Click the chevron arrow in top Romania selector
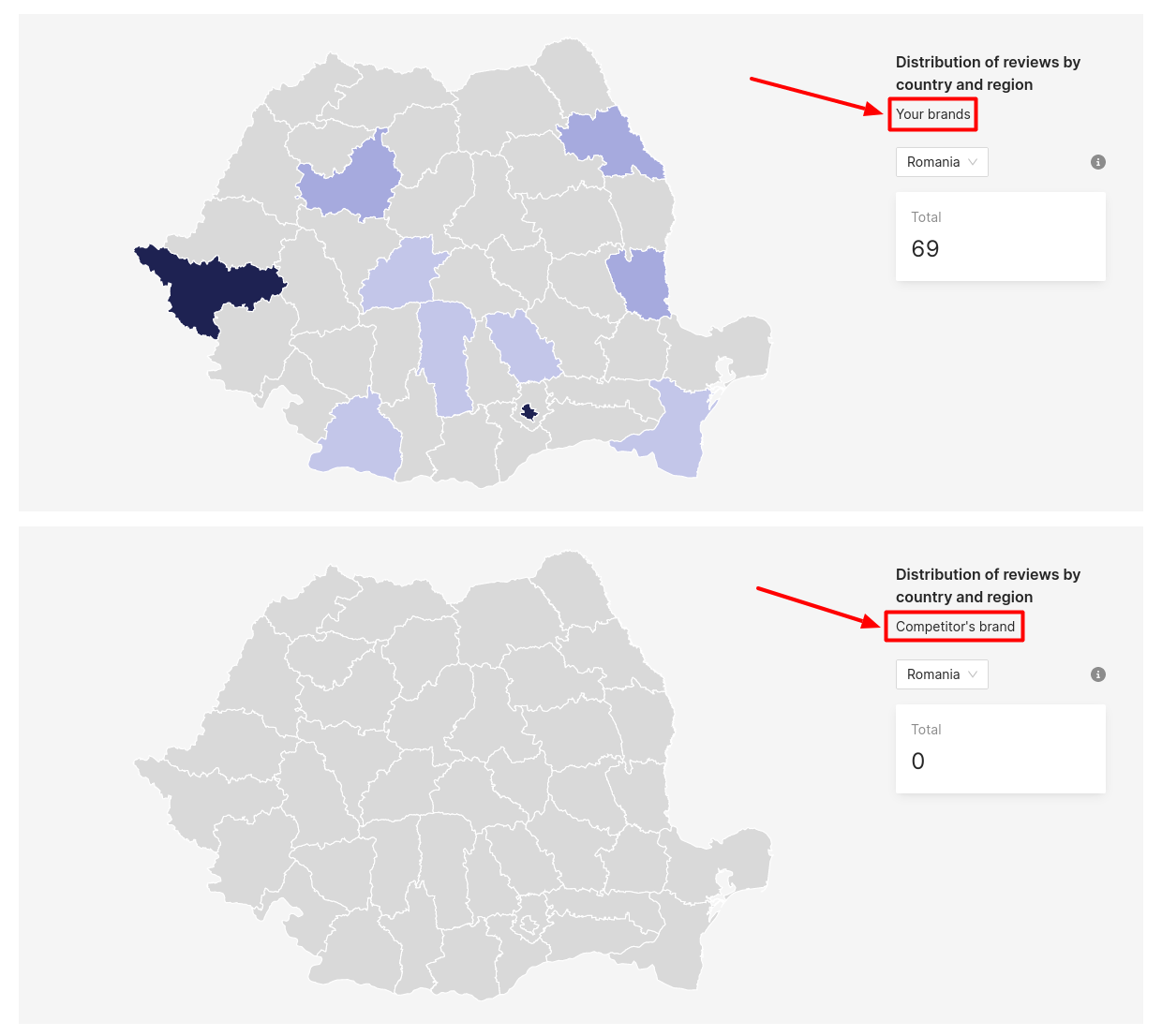The width and height of the screenshot is (1162, 1036). click(x=973, y=162)
